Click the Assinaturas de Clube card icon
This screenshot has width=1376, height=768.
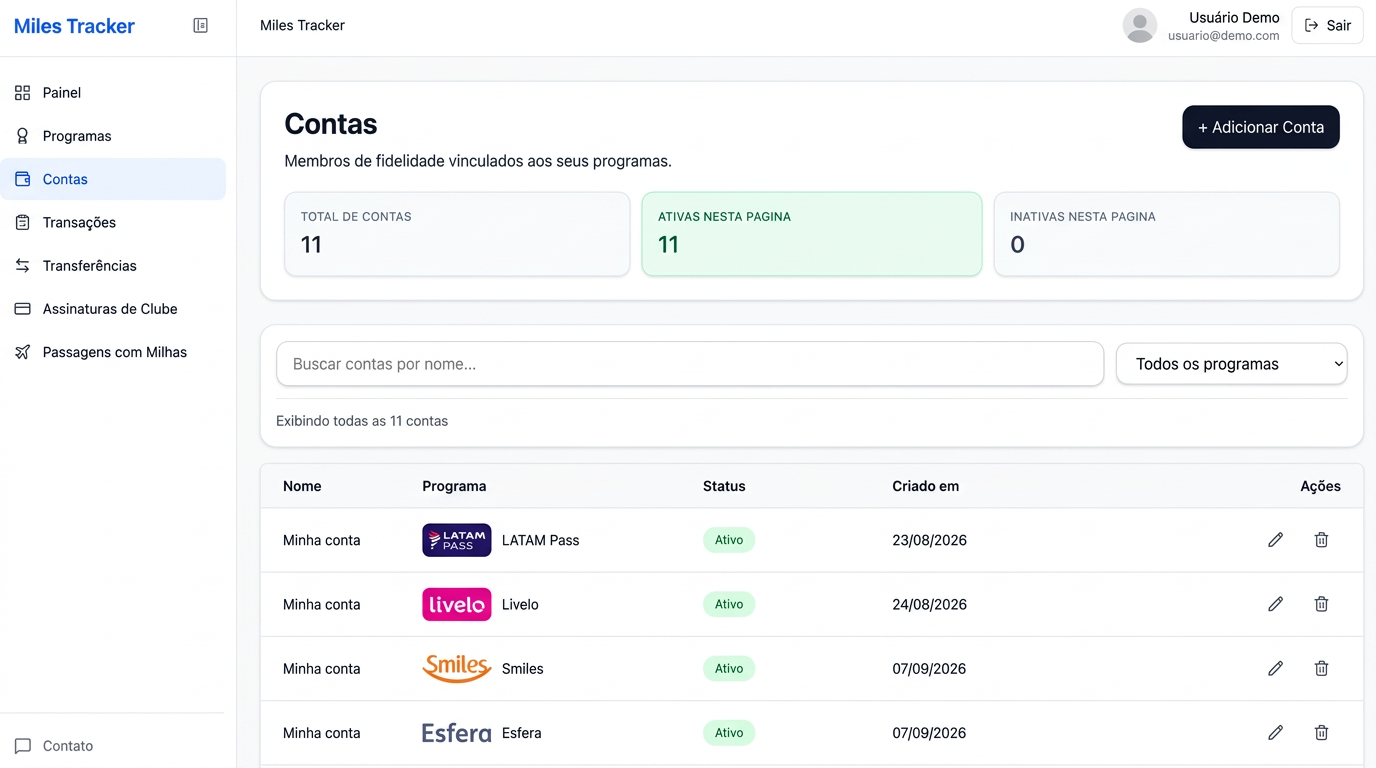(22, 309)
